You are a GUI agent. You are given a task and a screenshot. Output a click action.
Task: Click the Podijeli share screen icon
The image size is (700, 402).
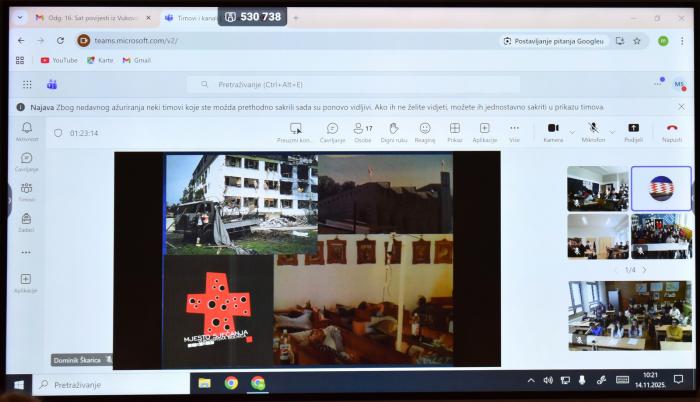pyautogui.click(x=633, y=129)
